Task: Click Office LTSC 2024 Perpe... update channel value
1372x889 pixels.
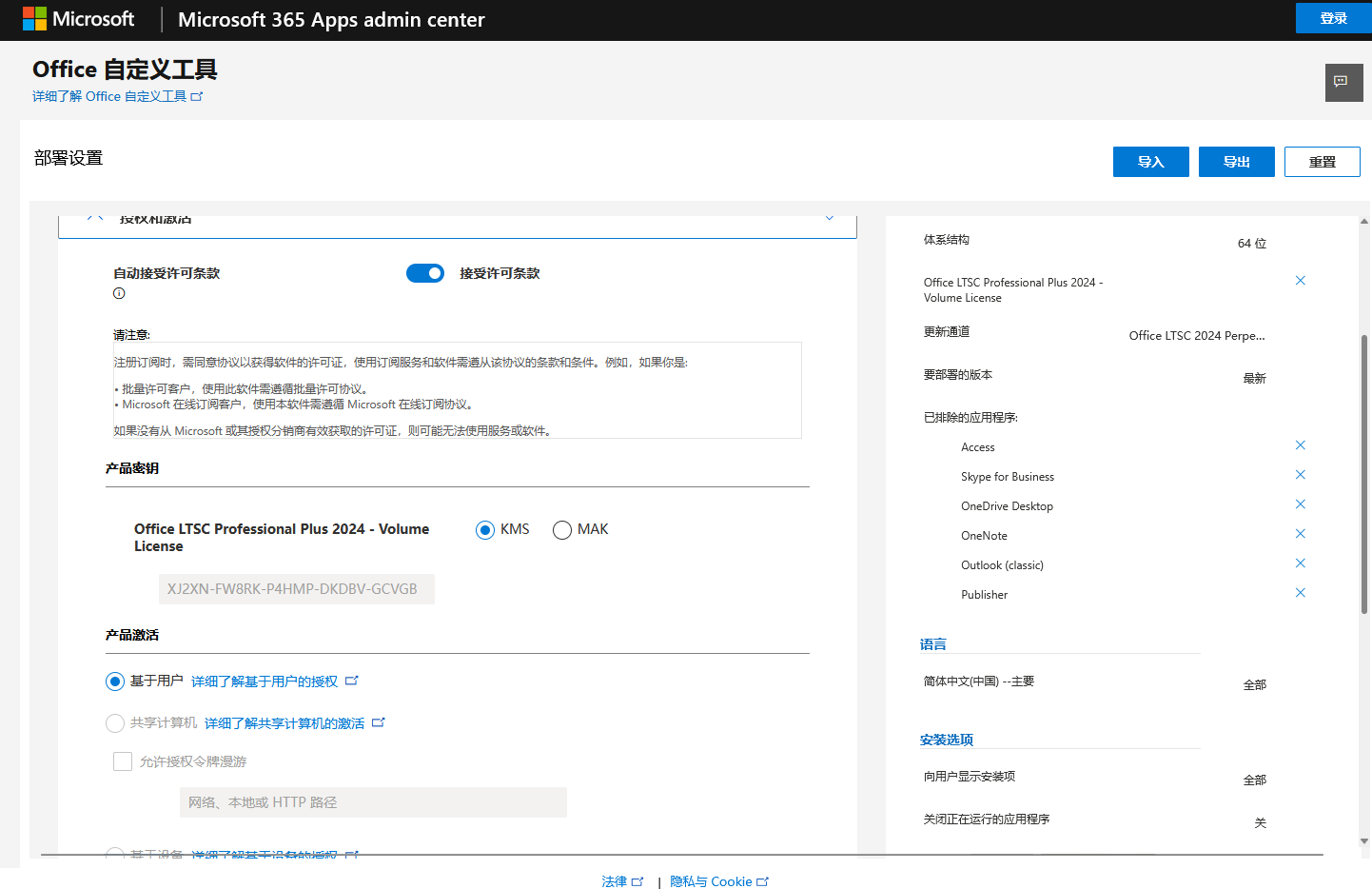Action: pyautogui.click(x=1197, y=336)
